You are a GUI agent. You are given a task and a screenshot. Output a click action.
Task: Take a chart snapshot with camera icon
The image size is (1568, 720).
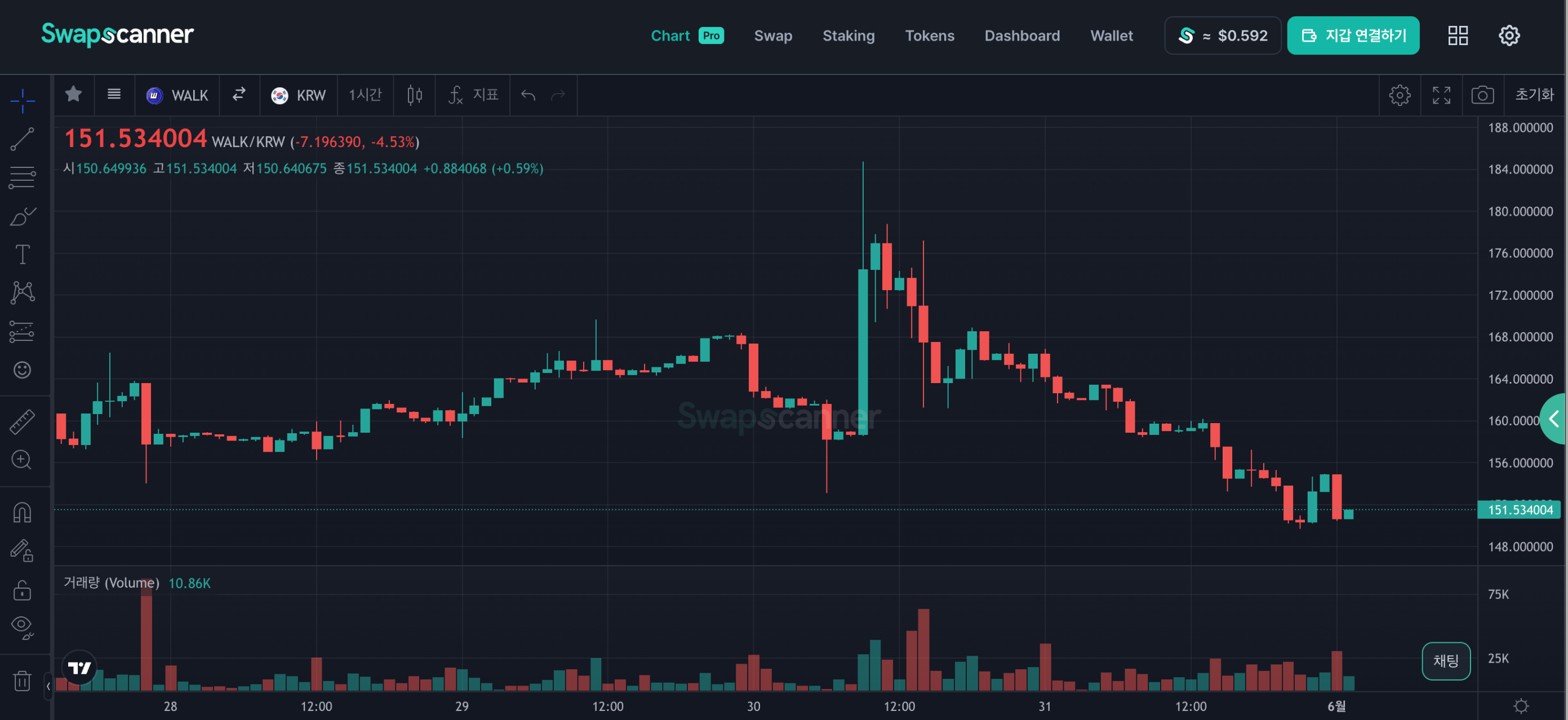click(x=1482, y=95)
